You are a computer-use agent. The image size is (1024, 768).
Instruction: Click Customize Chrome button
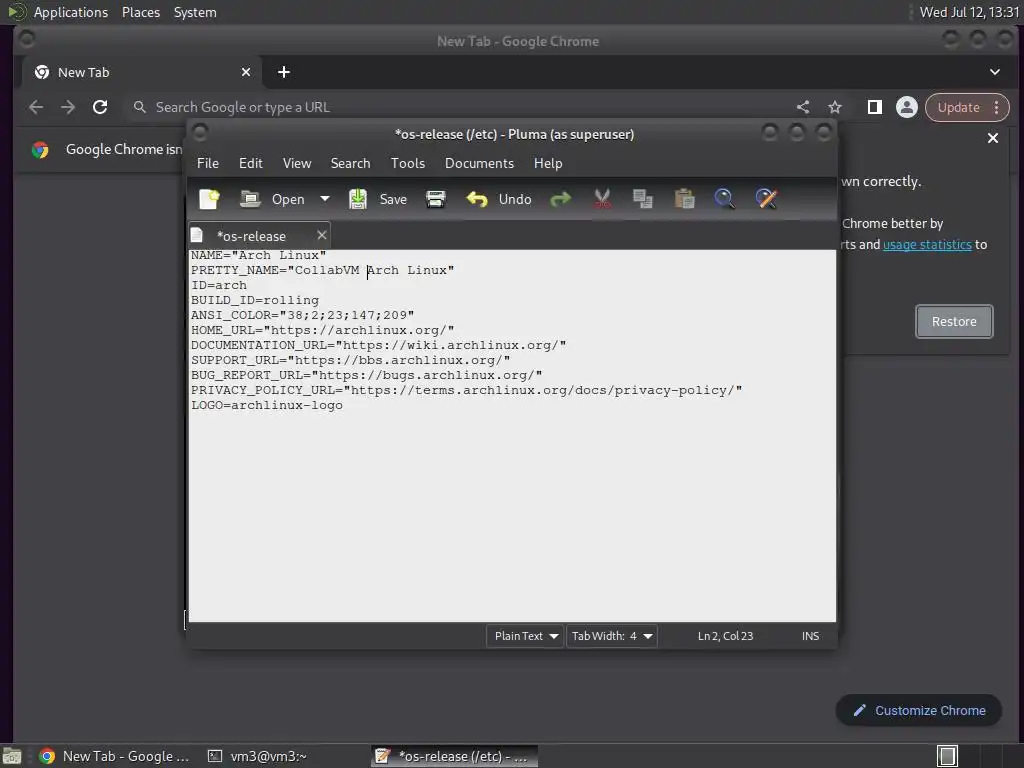click(x=919, y=711)
